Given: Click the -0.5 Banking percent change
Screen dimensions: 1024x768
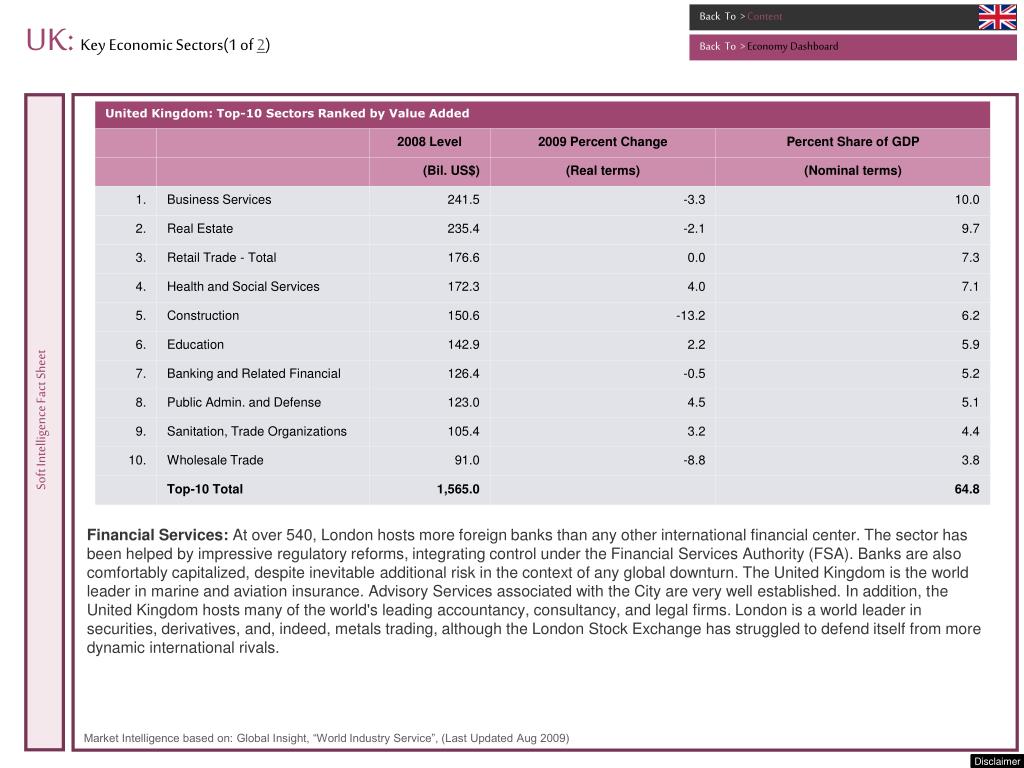Looking at the screenshot, I should pyautogui.click(x=694, y=374).
